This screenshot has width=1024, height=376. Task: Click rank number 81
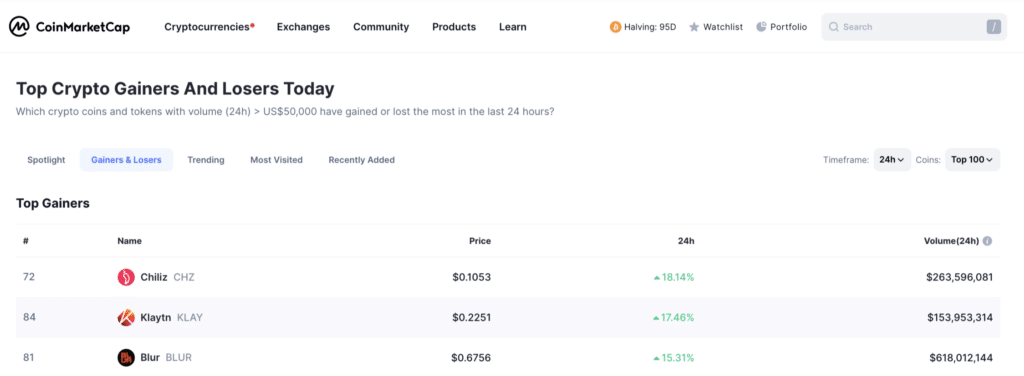[x=28, y=358]
